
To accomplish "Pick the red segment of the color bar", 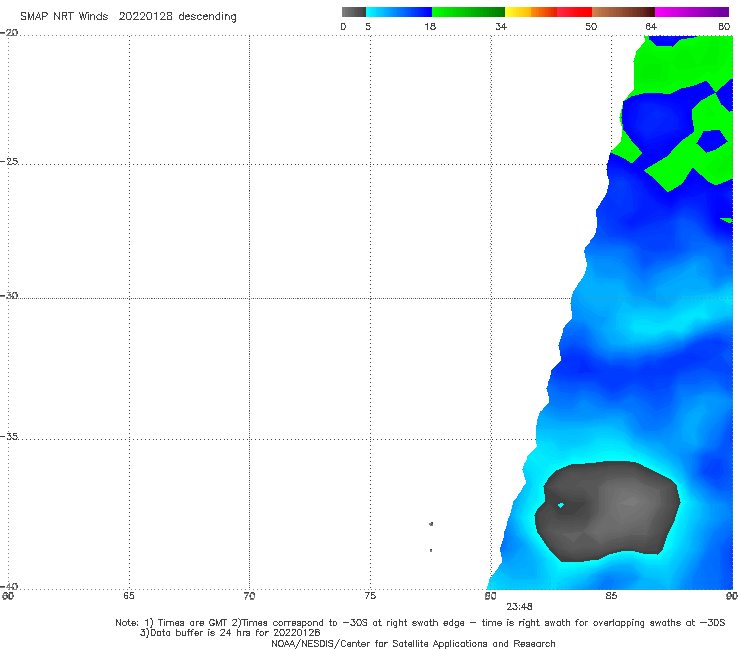I will [x=574, y=12].
